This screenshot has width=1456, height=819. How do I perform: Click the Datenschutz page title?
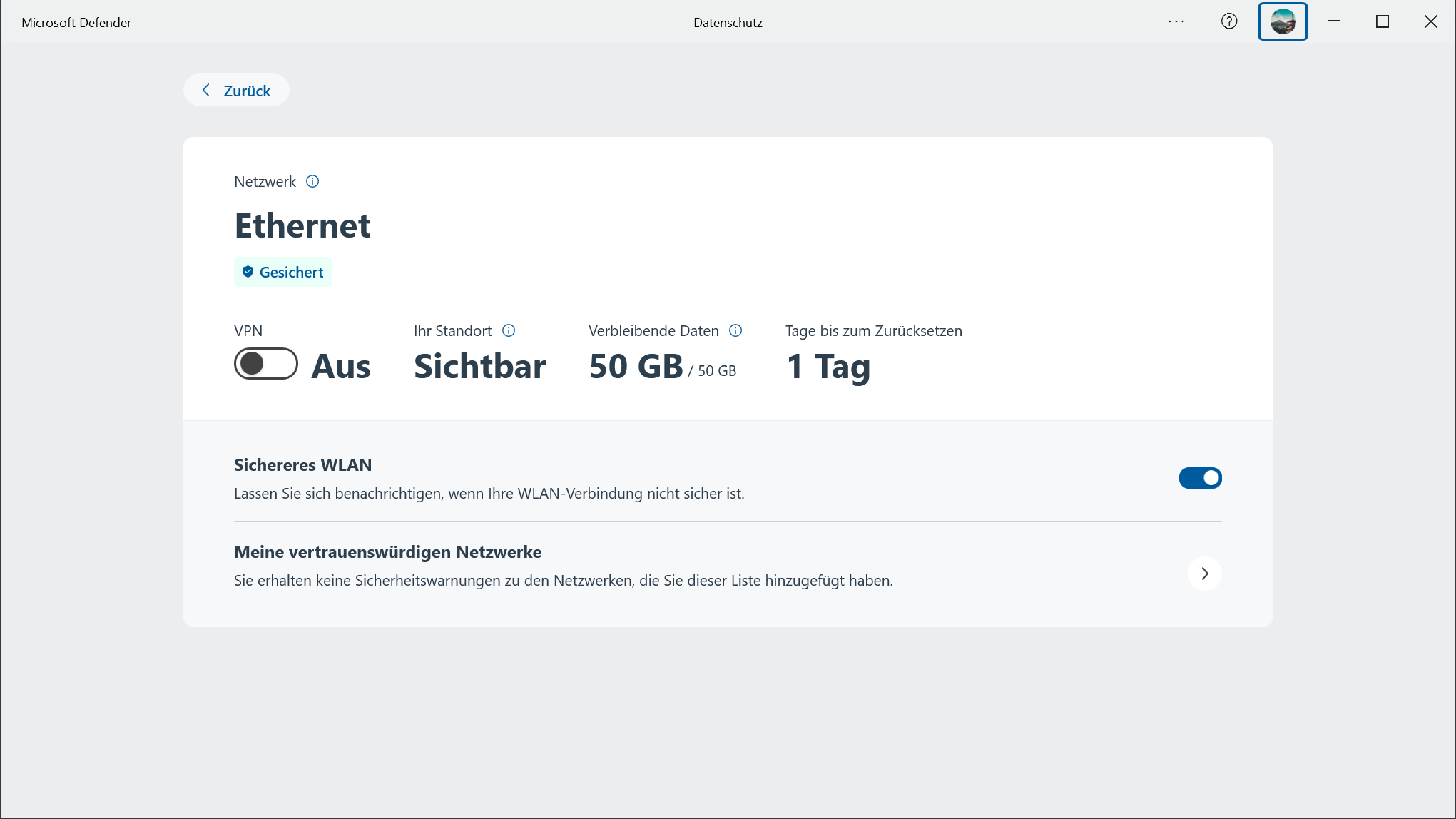727,22
